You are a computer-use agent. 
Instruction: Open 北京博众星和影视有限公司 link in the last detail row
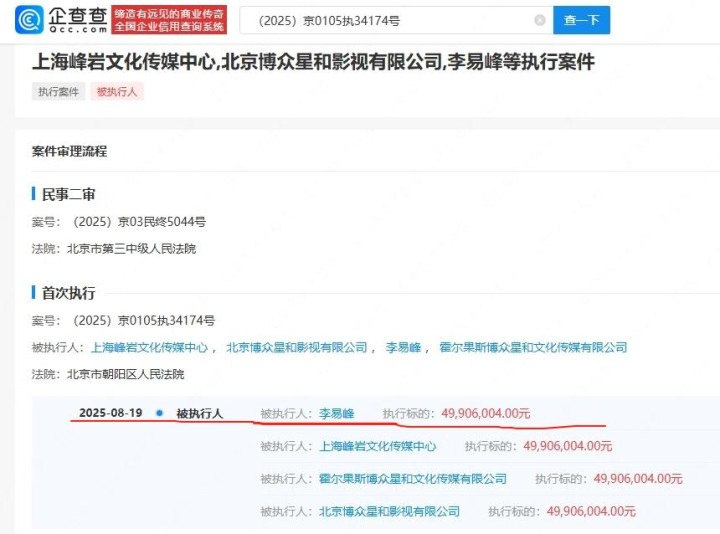pyautogui.click(x=389, y=512)
